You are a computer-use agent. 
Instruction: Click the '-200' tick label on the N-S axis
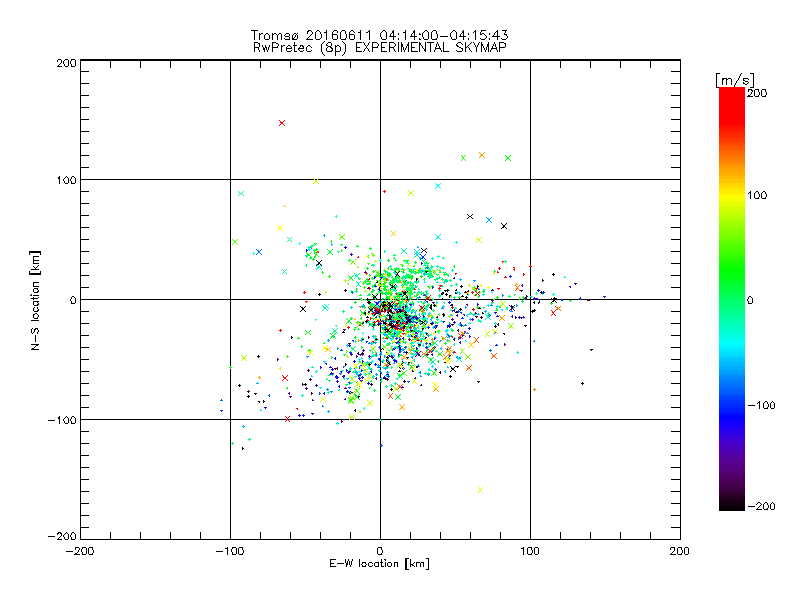coord(62,536)
